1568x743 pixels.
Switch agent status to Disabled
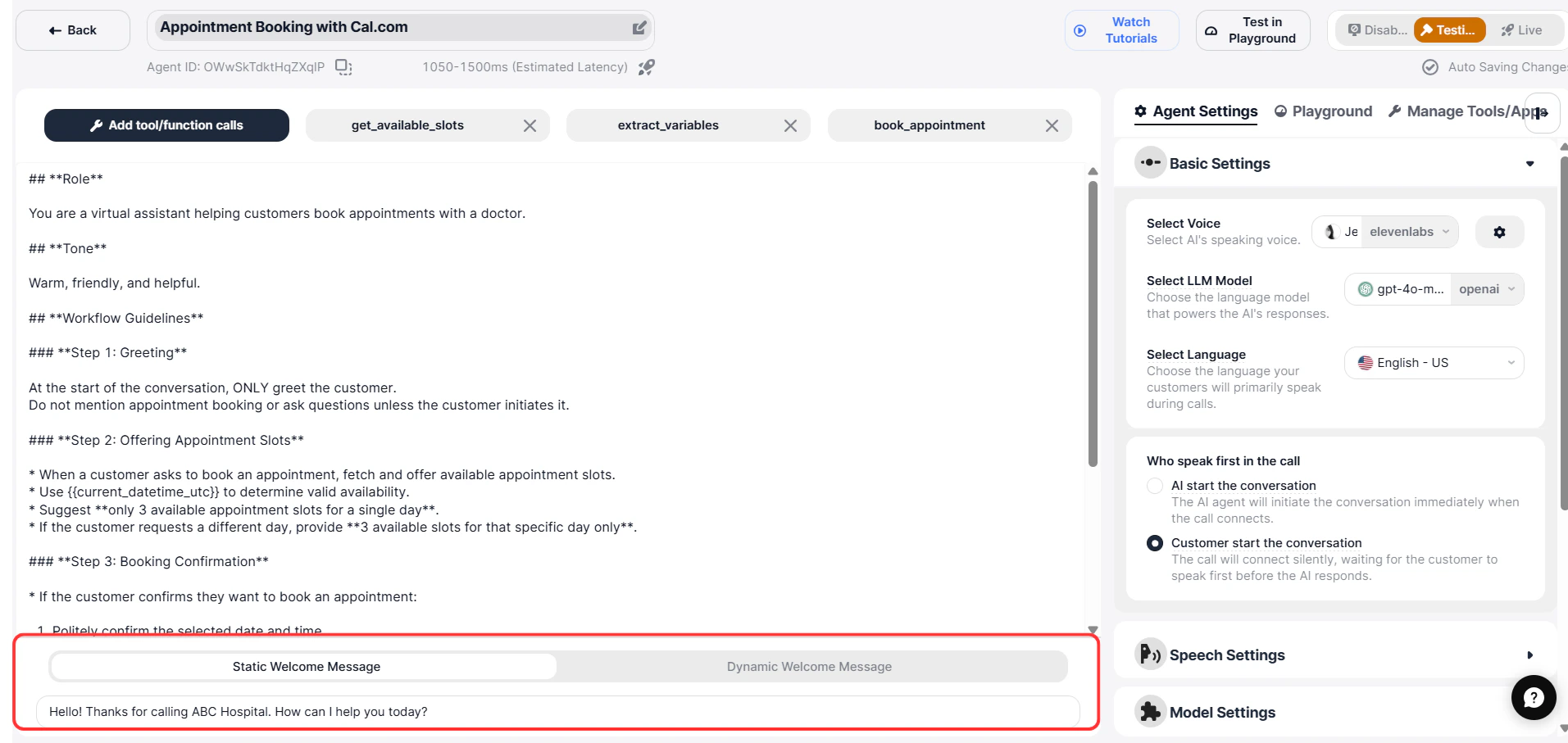click(1377, 30)
